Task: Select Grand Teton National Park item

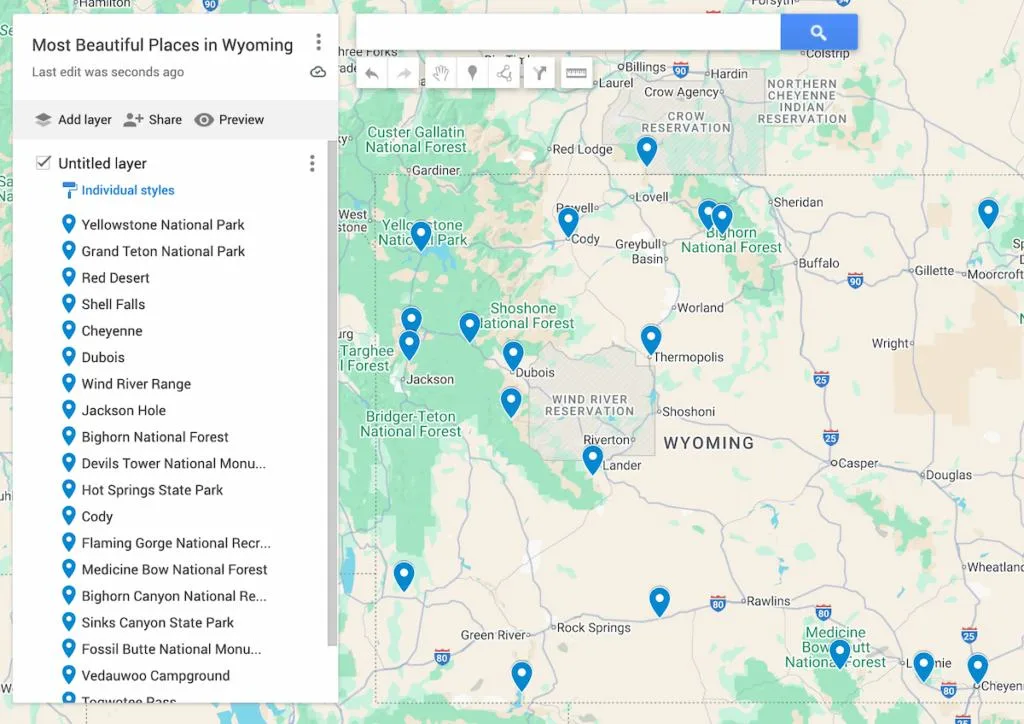Action: (x=163, y=251)
